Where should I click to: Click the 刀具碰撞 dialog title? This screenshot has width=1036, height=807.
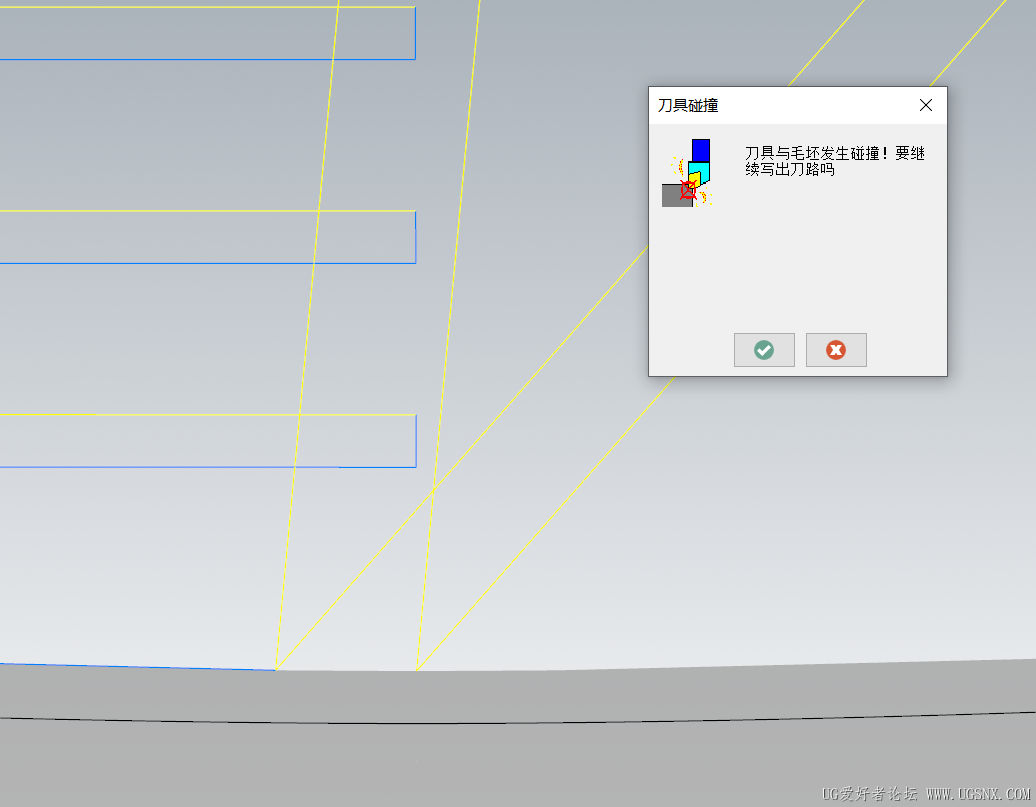[688, 106]
